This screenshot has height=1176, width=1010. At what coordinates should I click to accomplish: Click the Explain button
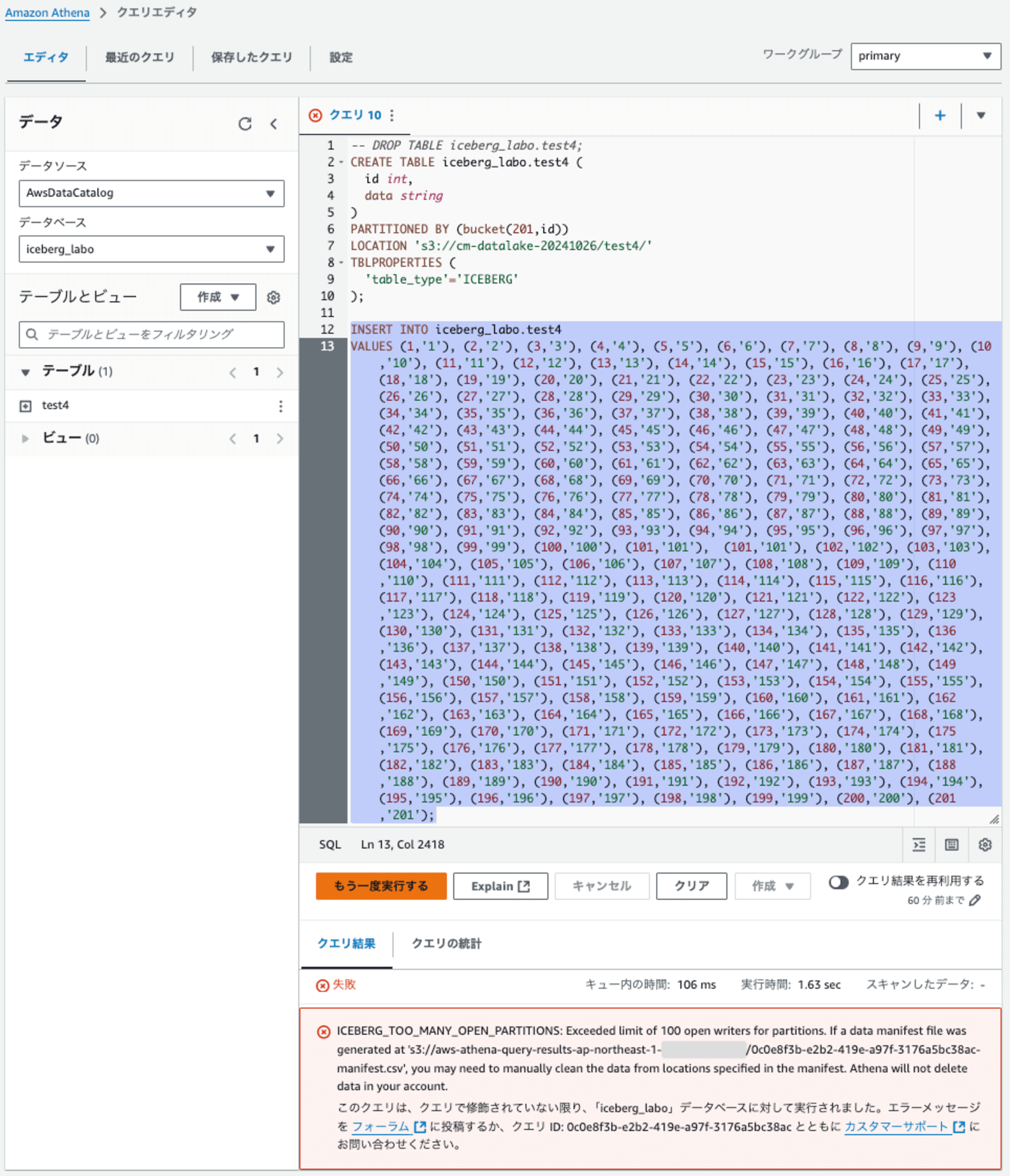pos(500,886)
